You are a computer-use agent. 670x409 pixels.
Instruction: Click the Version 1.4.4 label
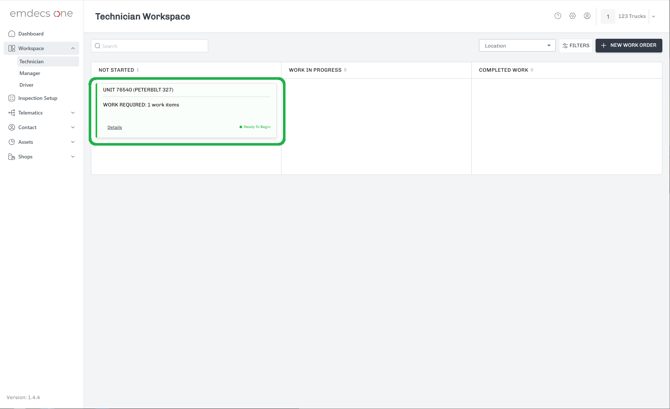23,397
